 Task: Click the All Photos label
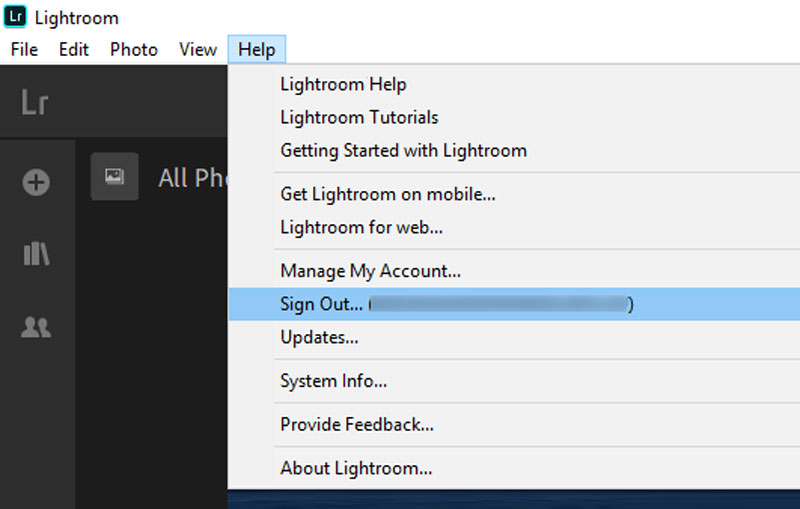pos(193,178)
